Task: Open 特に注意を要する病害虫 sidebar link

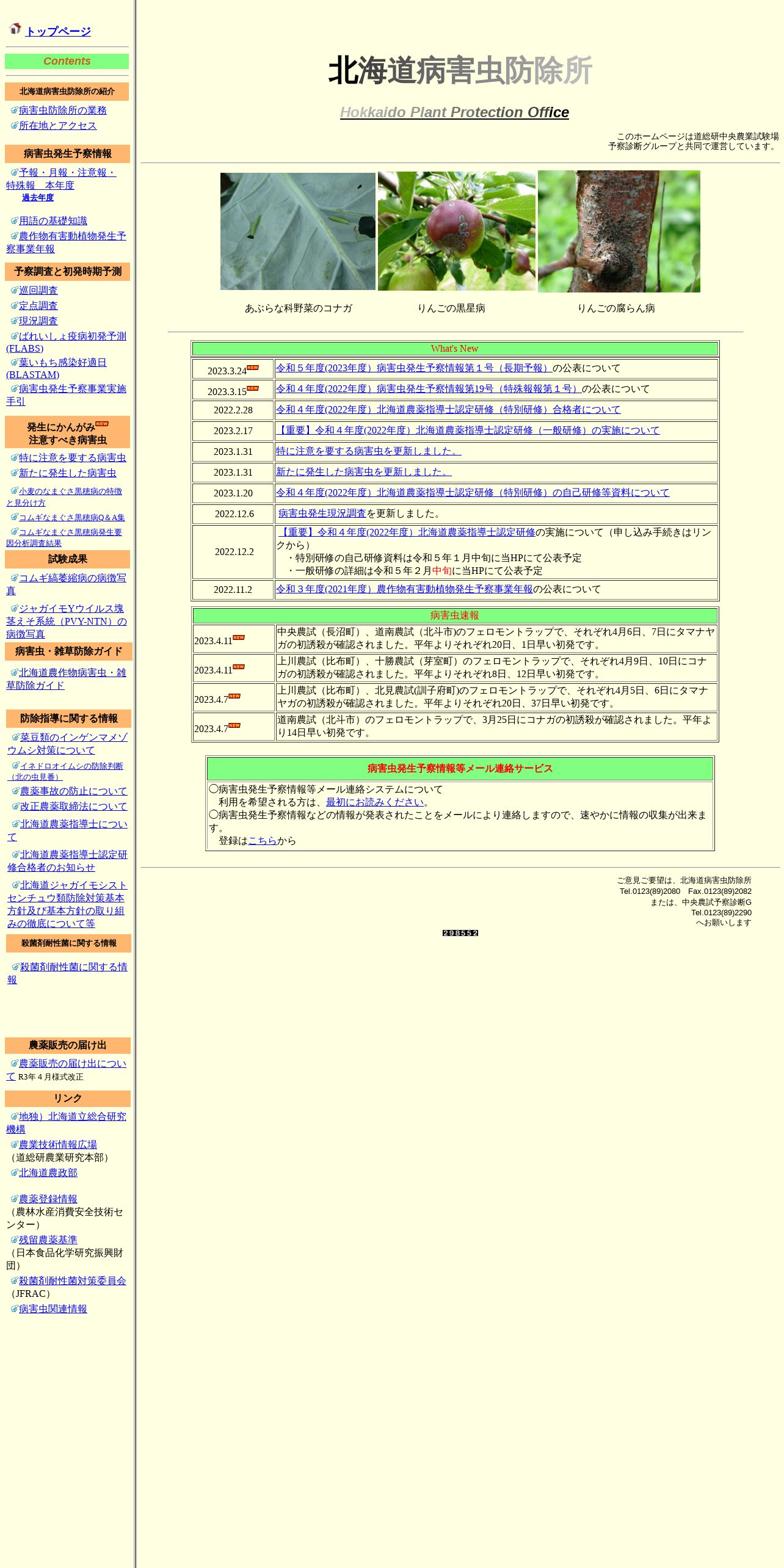Action: pos(72,458)
